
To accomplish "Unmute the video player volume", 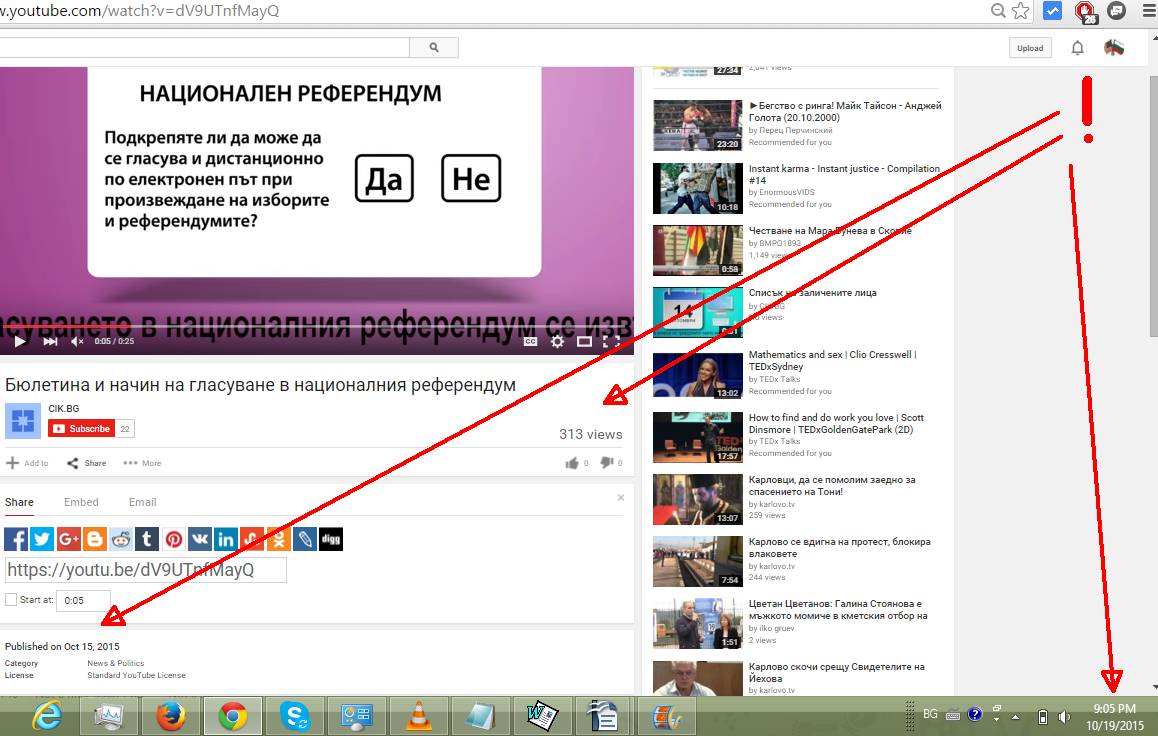I will tap(77, 342).
